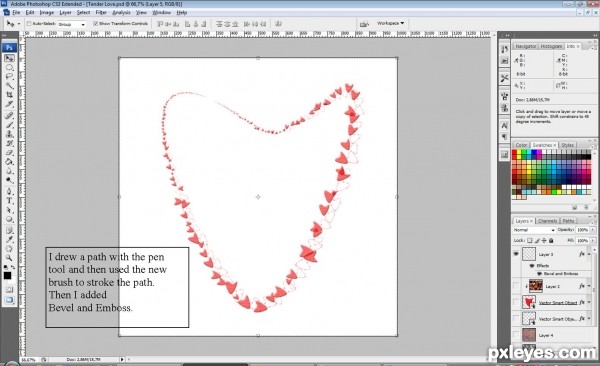Toggle lock transparent pixels

pos(530,240)
